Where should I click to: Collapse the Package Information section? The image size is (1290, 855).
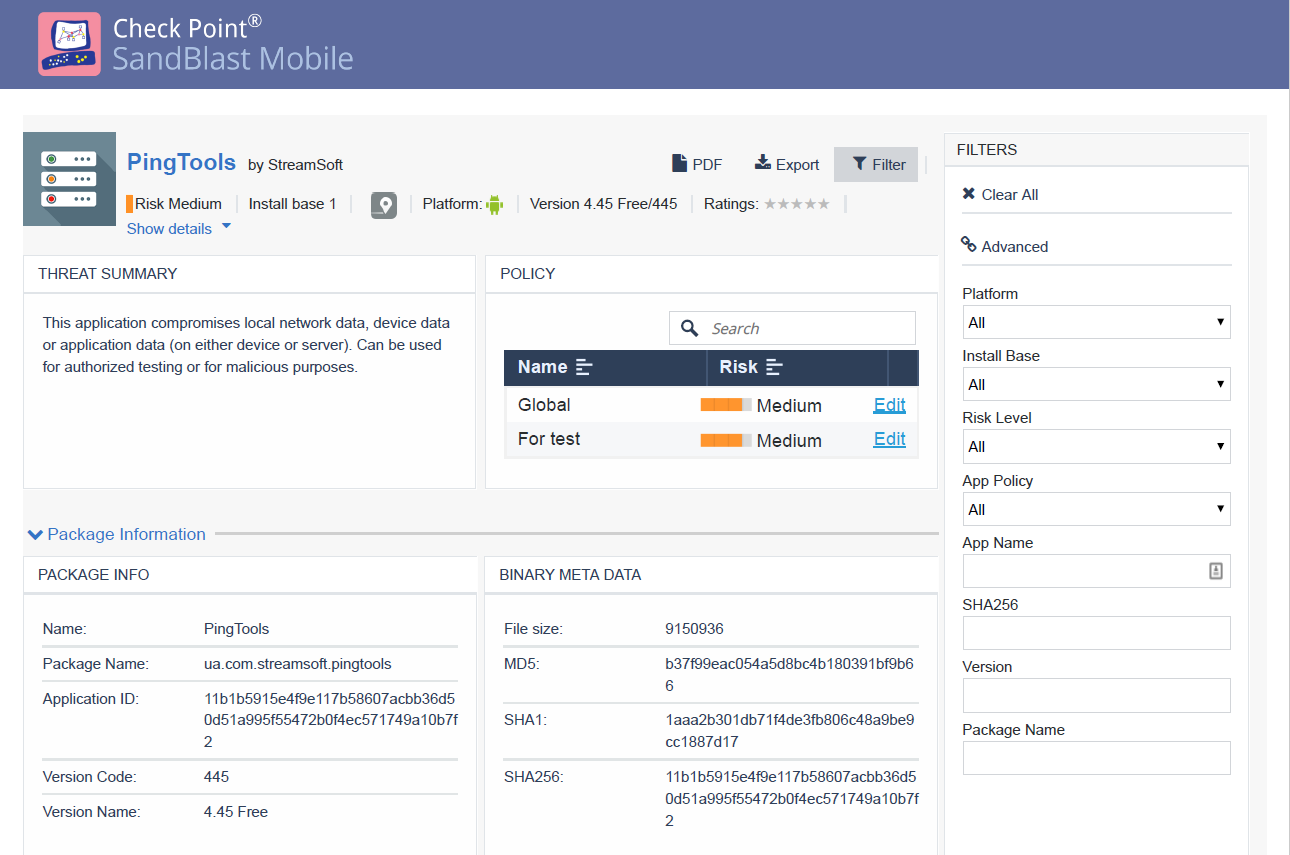coord(117,534)
